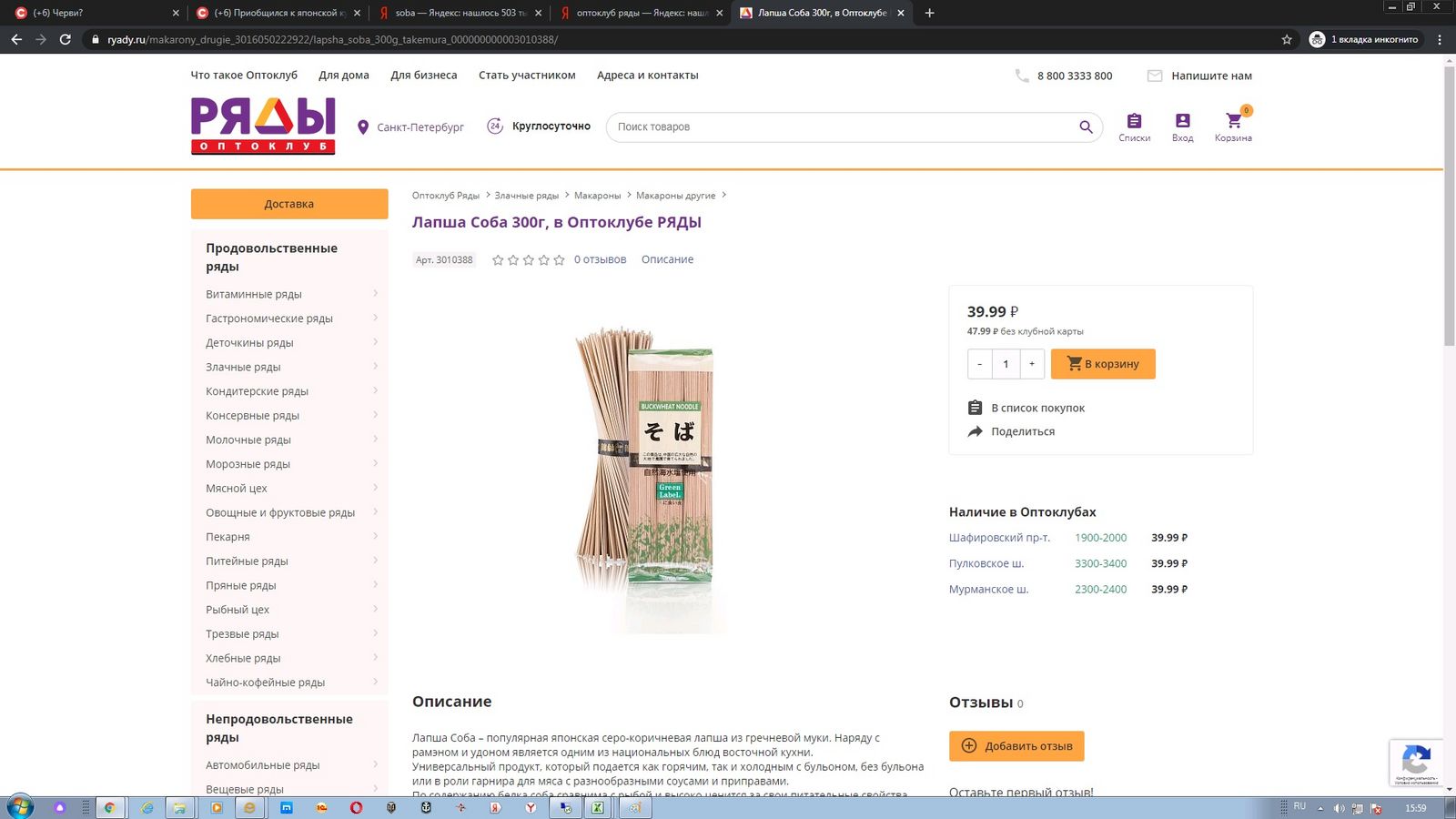Click the Вход account login icon
1456x819 pixels.
[x=1182, y=120]
